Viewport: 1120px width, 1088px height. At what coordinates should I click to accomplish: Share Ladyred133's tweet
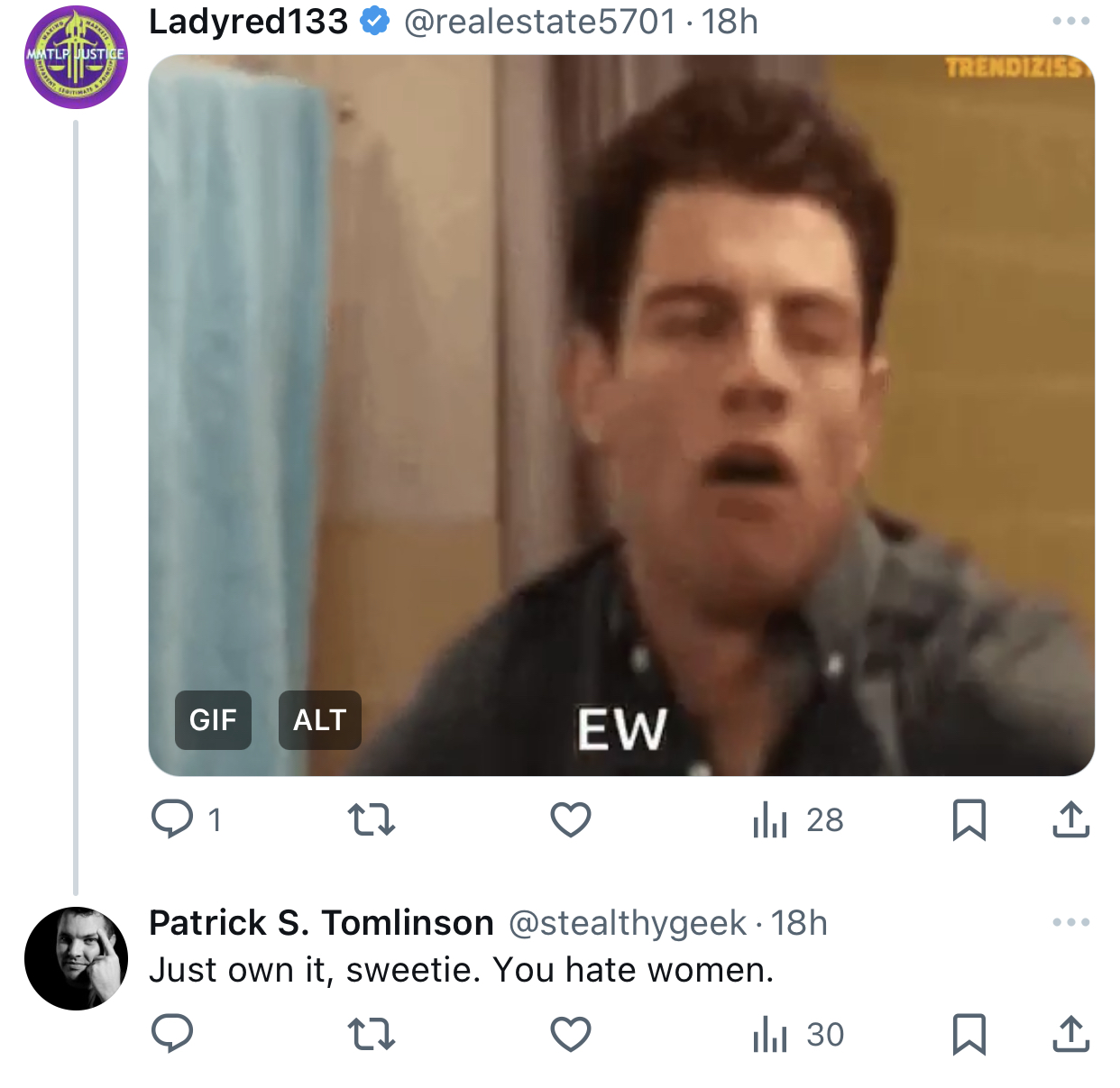point(1071,819)
